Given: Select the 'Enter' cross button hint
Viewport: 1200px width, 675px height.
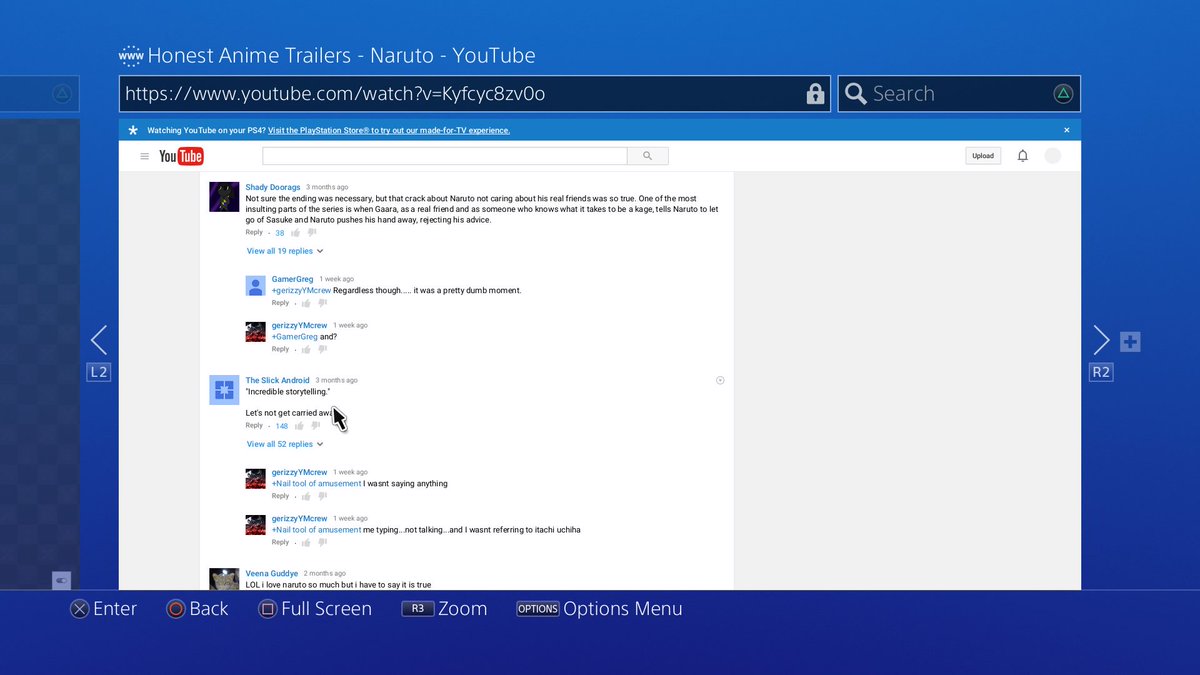Looking at the screenshot, I should [x=103, y=608].
